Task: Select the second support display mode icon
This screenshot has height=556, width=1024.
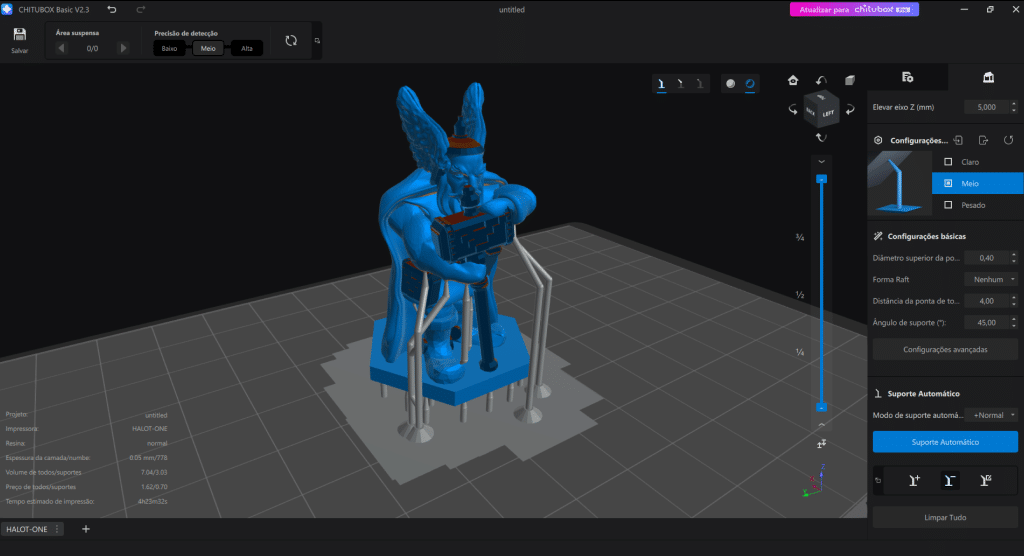Action: [680, 84]
